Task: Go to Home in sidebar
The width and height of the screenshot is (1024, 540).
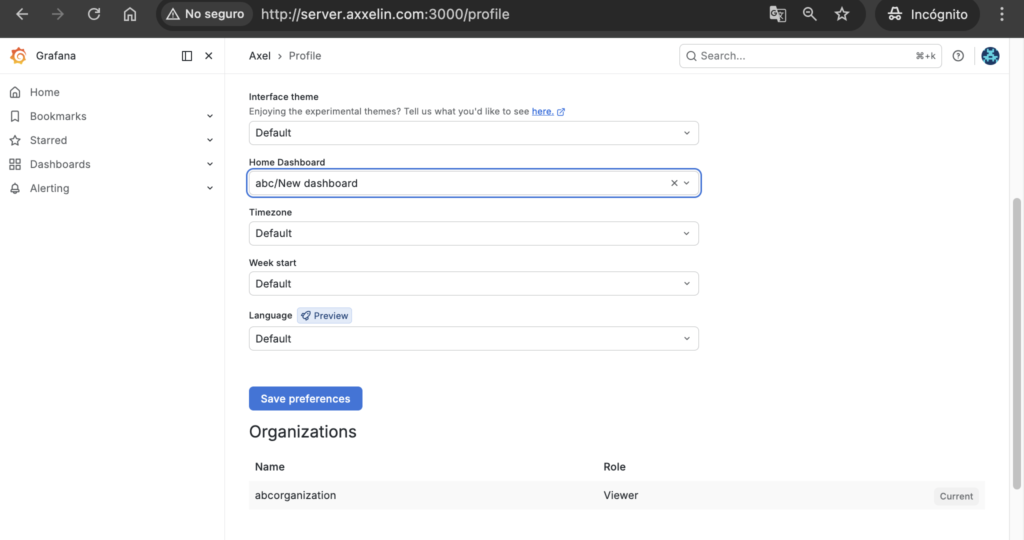Action: 44,92
